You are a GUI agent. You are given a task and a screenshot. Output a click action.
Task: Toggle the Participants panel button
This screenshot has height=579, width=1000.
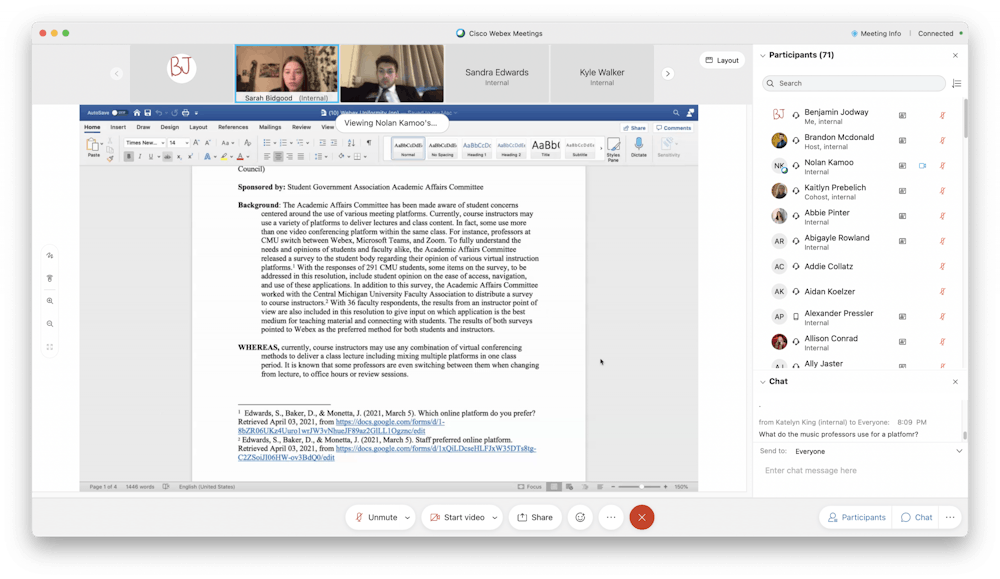coord(855,517)
